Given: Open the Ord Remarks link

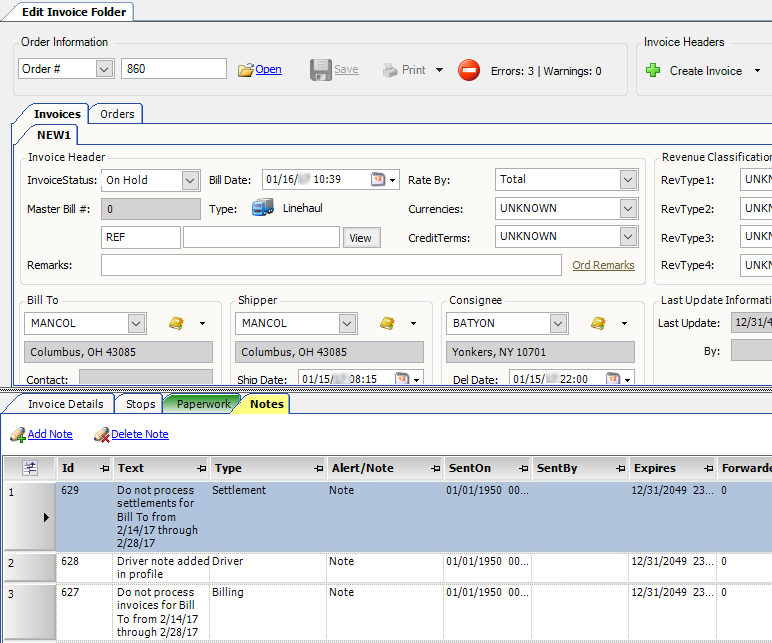Looking at the screenshot, I should pyautogui.click(x=603, y=265).
